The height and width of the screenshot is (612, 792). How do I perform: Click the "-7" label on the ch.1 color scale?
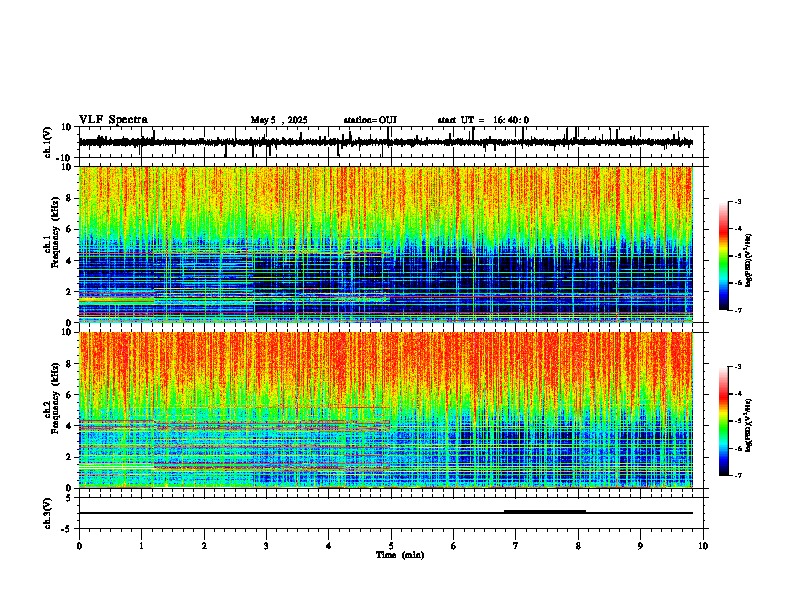[737, 310]
